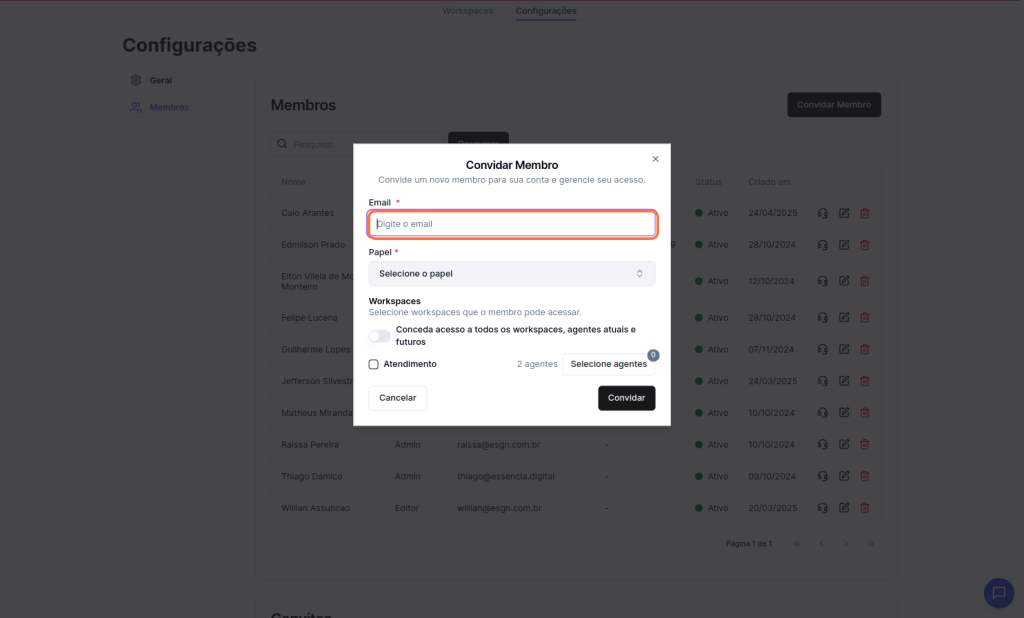Enable access to all workspaces toggle
Image resolution: width=1024 pixels, height=618 pixels.
pos(380,336)
